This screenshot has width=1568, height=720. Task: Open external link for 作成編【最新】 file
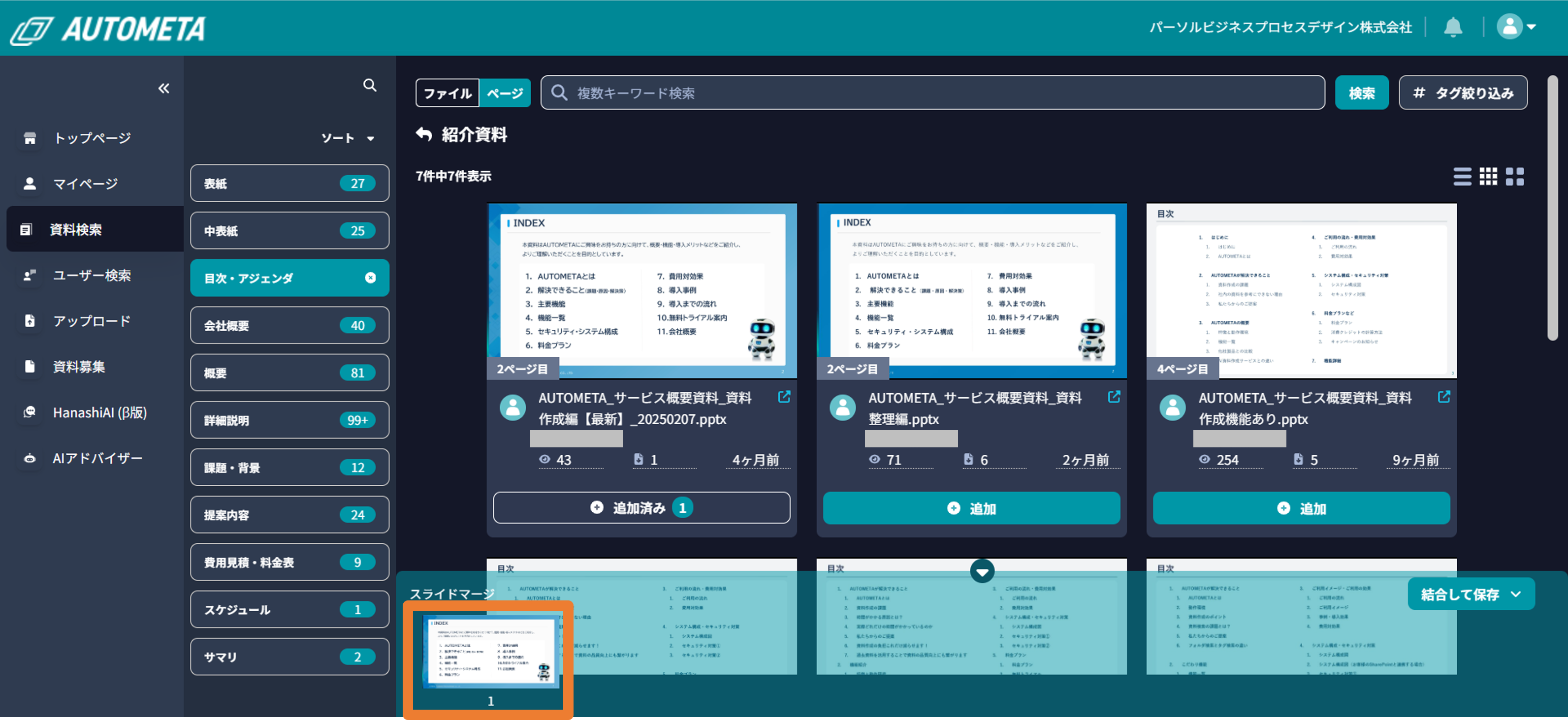point(784,397)
